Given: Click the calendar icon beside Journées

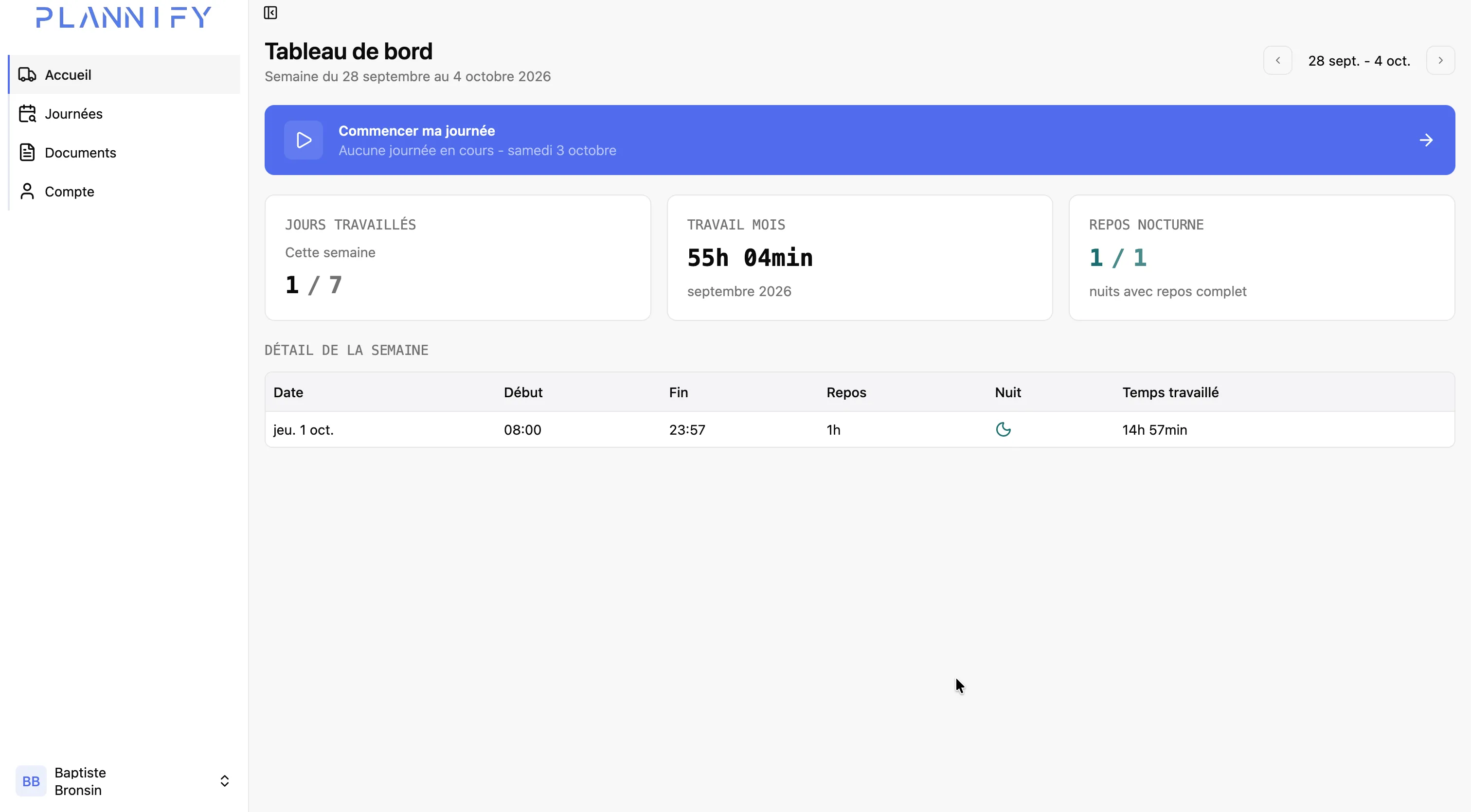Looking at the screenshot, I should click(x=27, y=114).
